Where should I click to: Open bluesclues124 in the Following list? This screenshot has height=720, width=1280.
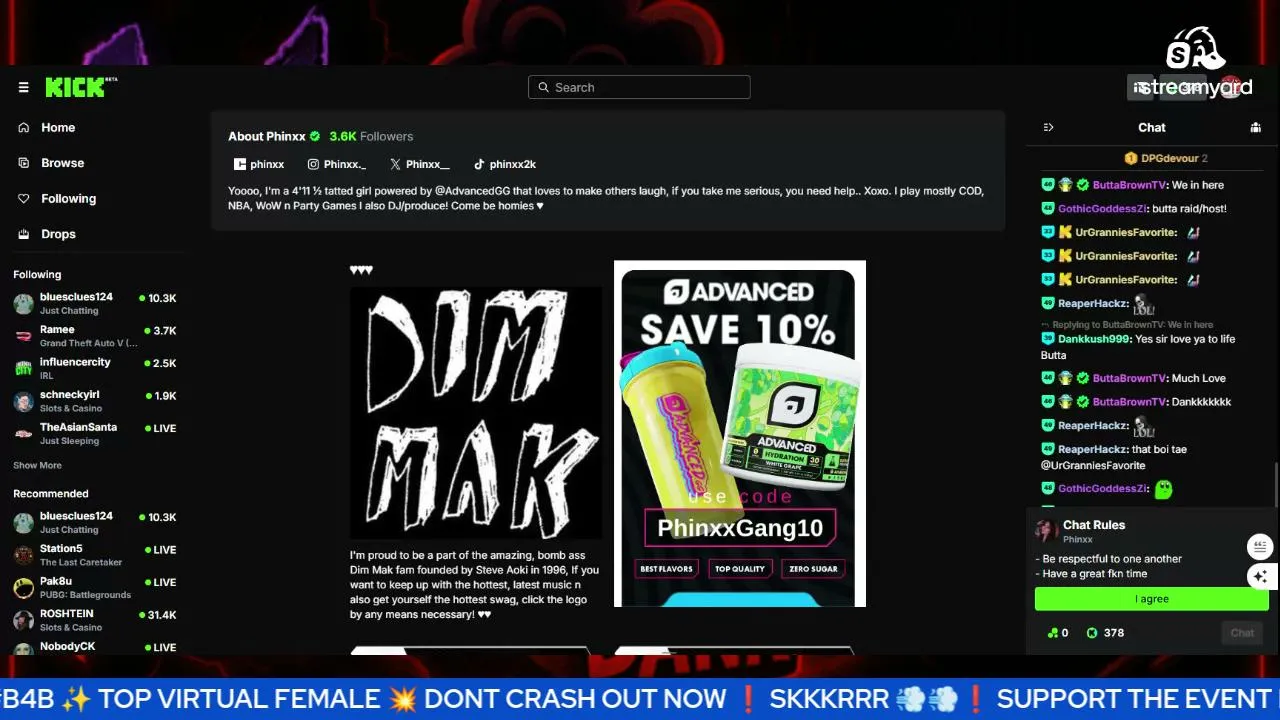(95, 303)
